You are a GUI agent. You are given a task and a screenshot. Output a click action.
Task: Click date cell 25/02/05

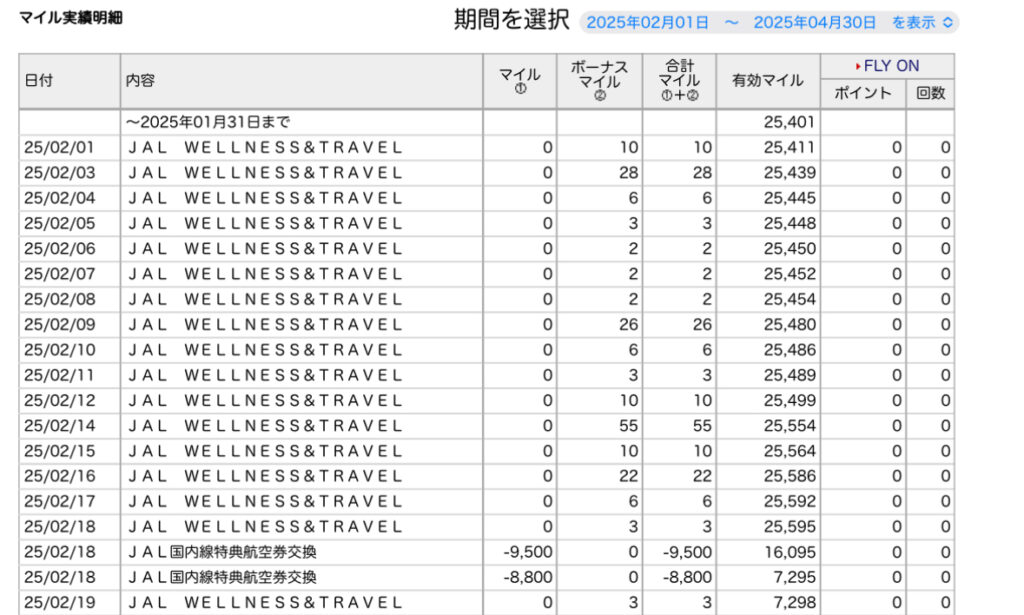tap(59, 223)
